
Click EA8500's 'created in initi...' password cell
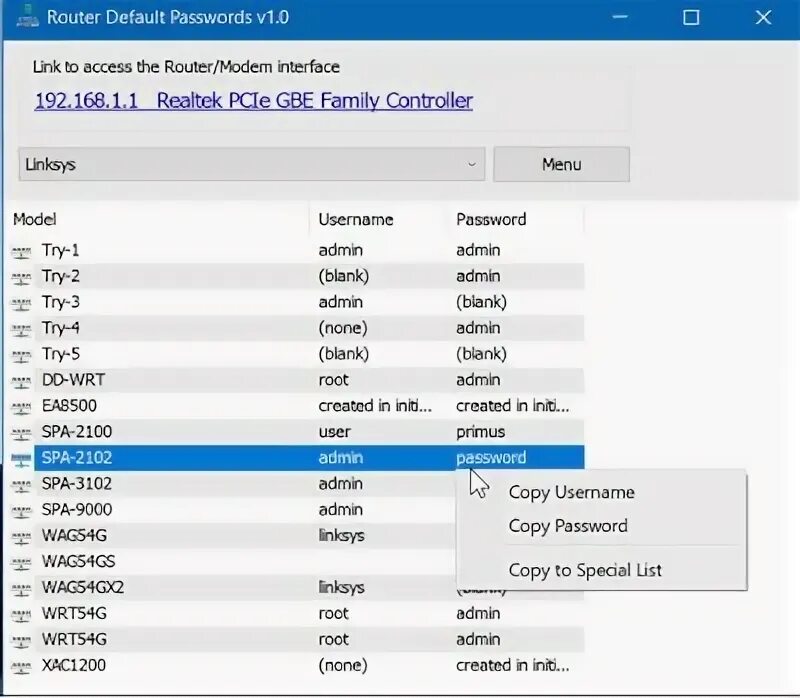(x=512, y=406)
